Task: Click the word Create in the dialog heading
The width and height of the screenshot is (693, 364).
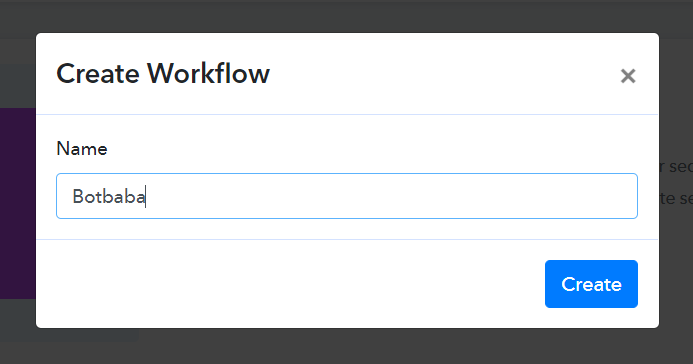Action: [98, 74]
